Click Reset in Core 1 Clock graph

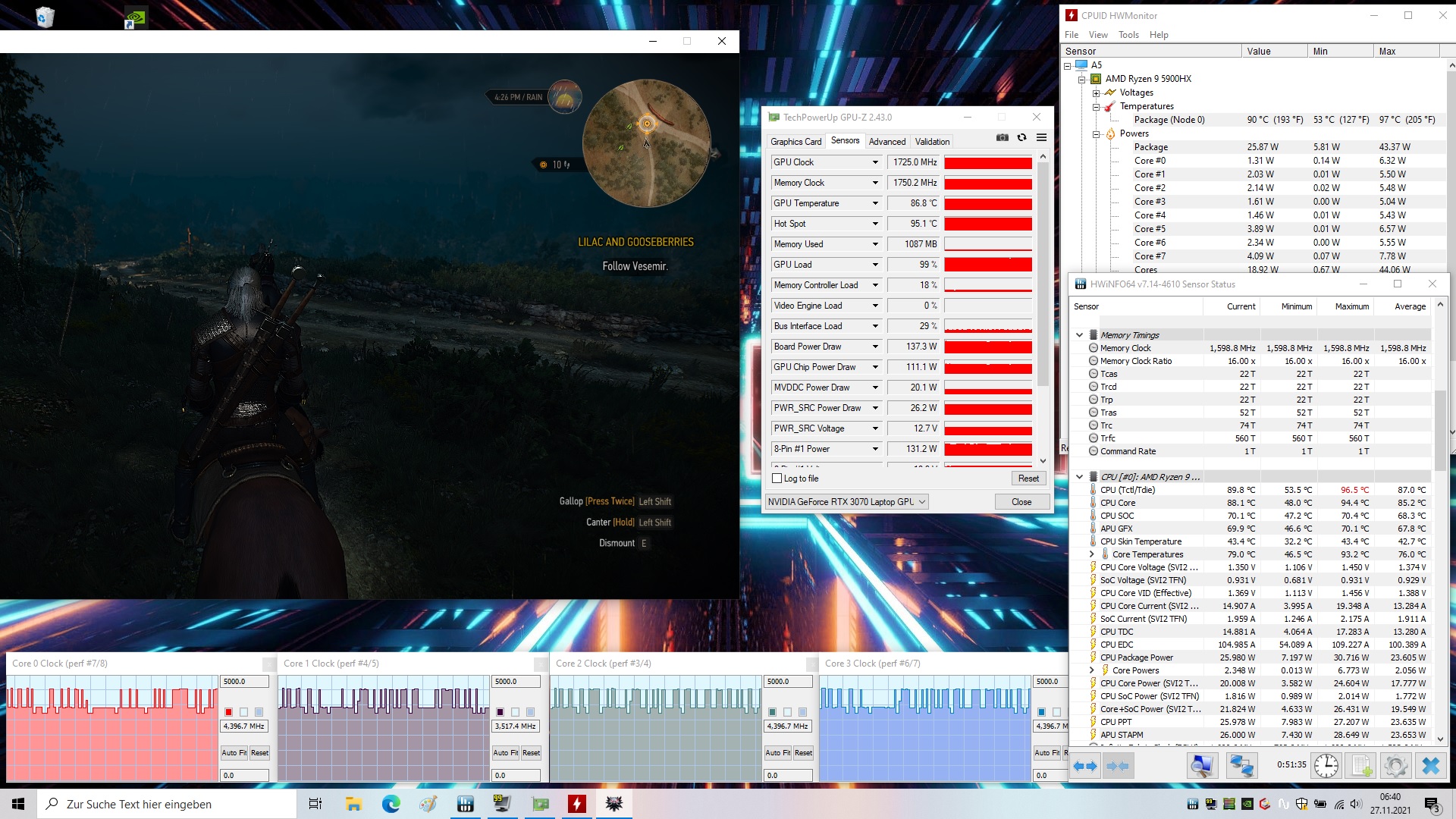click(531, 753)
